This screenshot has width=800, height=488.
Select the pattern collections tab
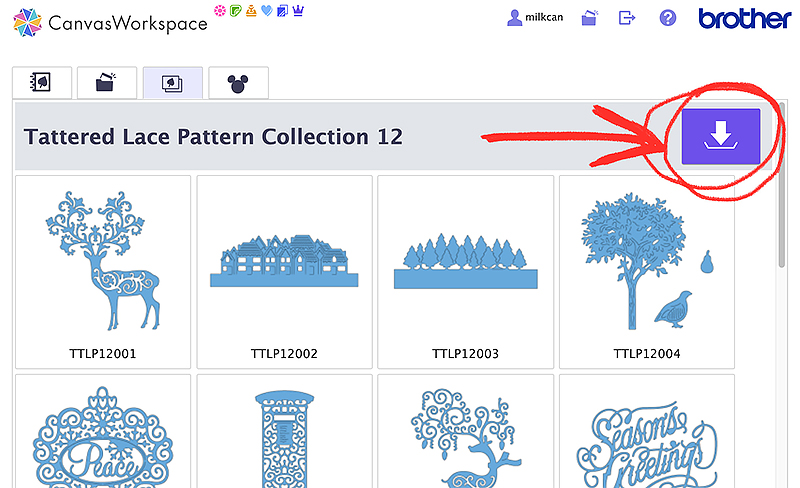(x=172, y=83)
